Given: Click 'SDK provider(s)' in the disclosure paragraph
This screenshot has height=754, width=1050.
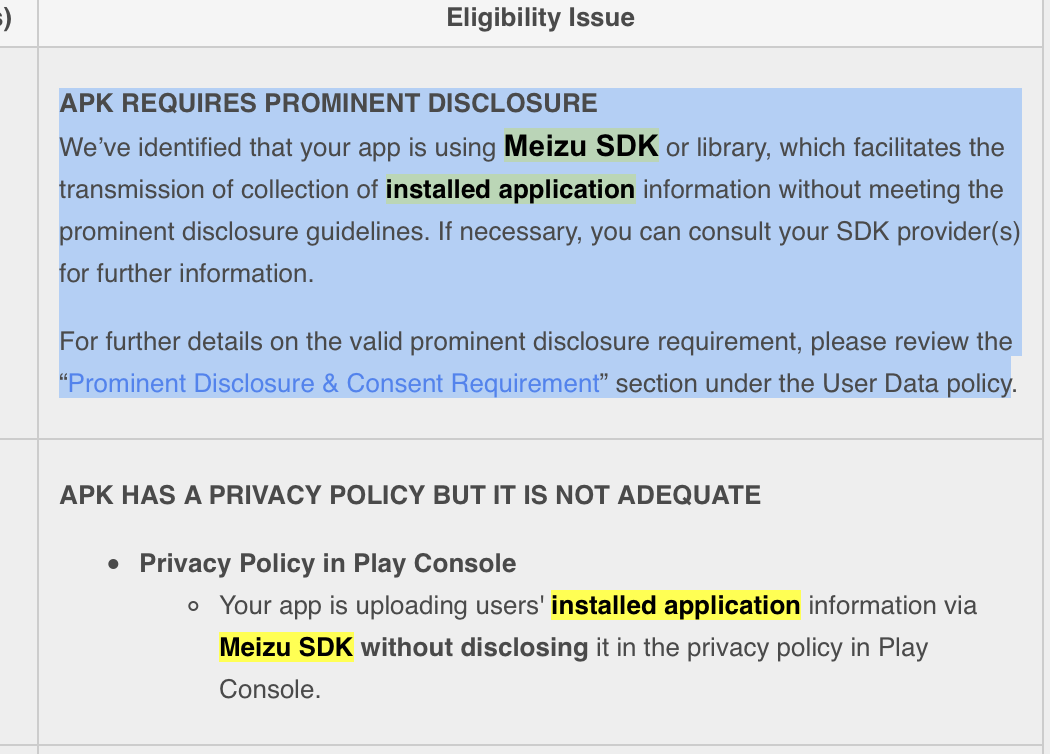Looking at the screenshot, I should 928,232.
